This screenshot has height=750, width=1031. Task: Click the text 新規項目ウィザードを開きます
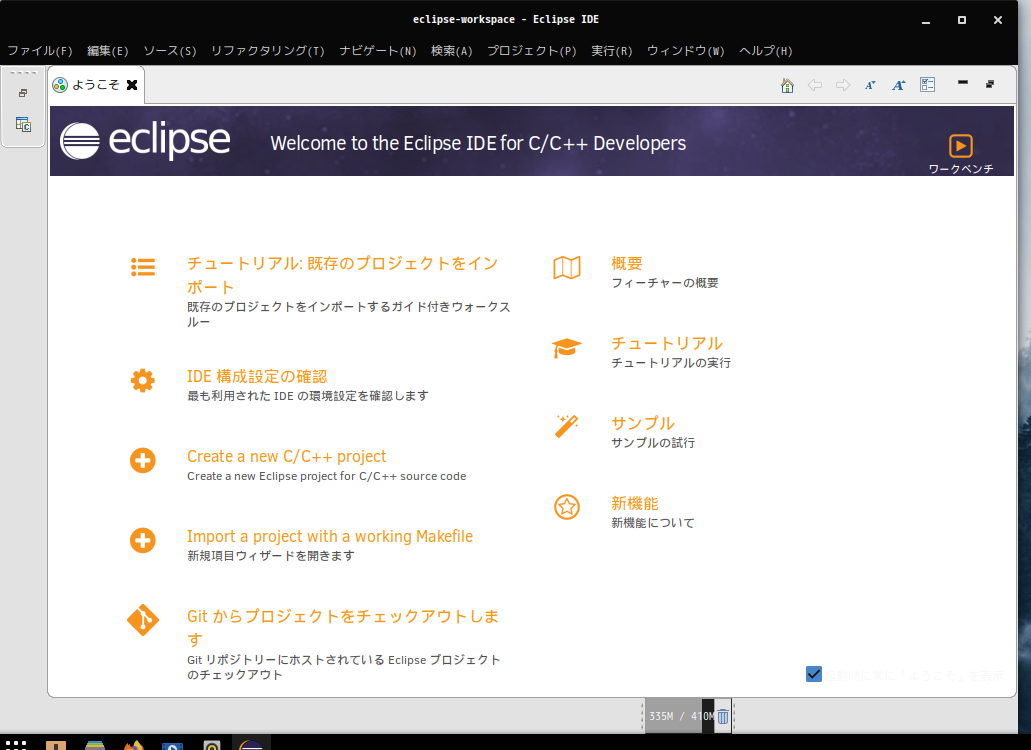click(271, 556)
